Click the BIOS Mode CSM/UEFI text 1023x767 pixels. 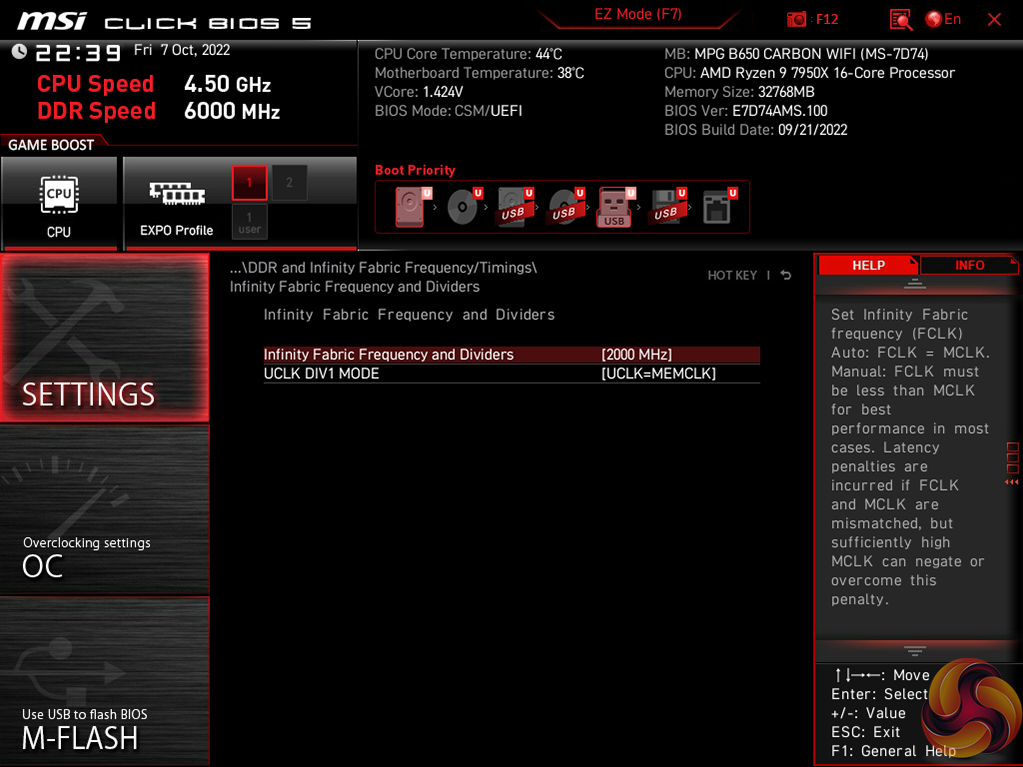[448, 111]
